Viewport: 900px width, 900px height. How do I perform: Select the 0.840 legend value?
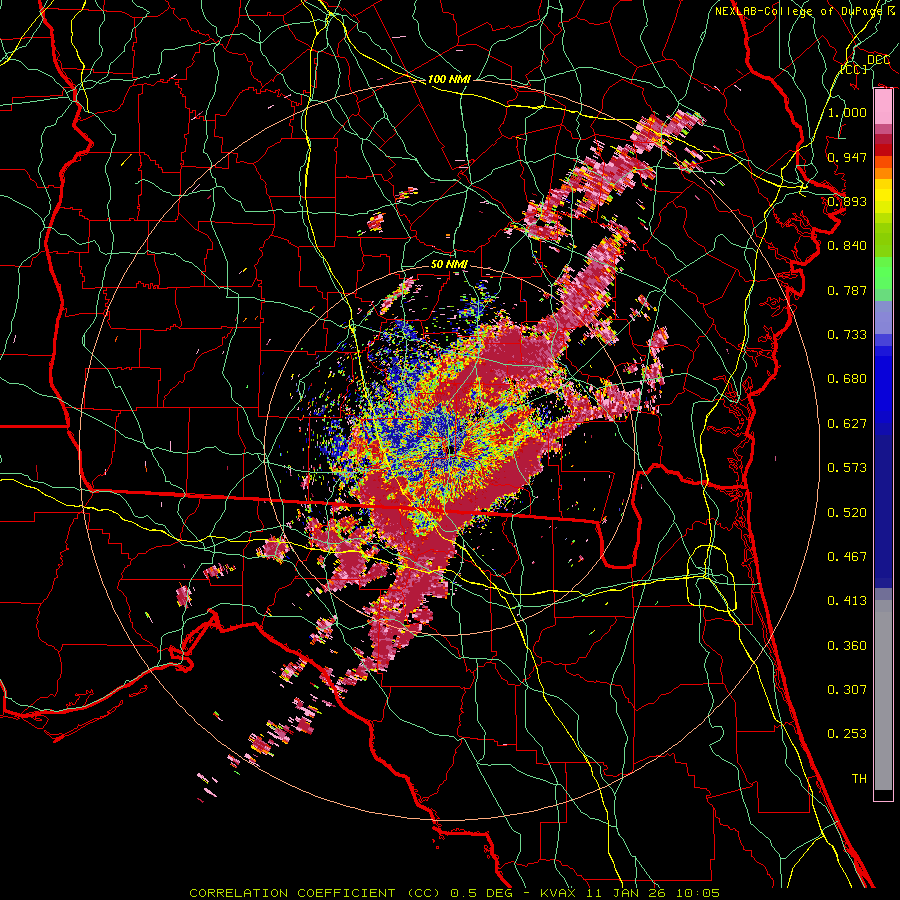(847, 246)
